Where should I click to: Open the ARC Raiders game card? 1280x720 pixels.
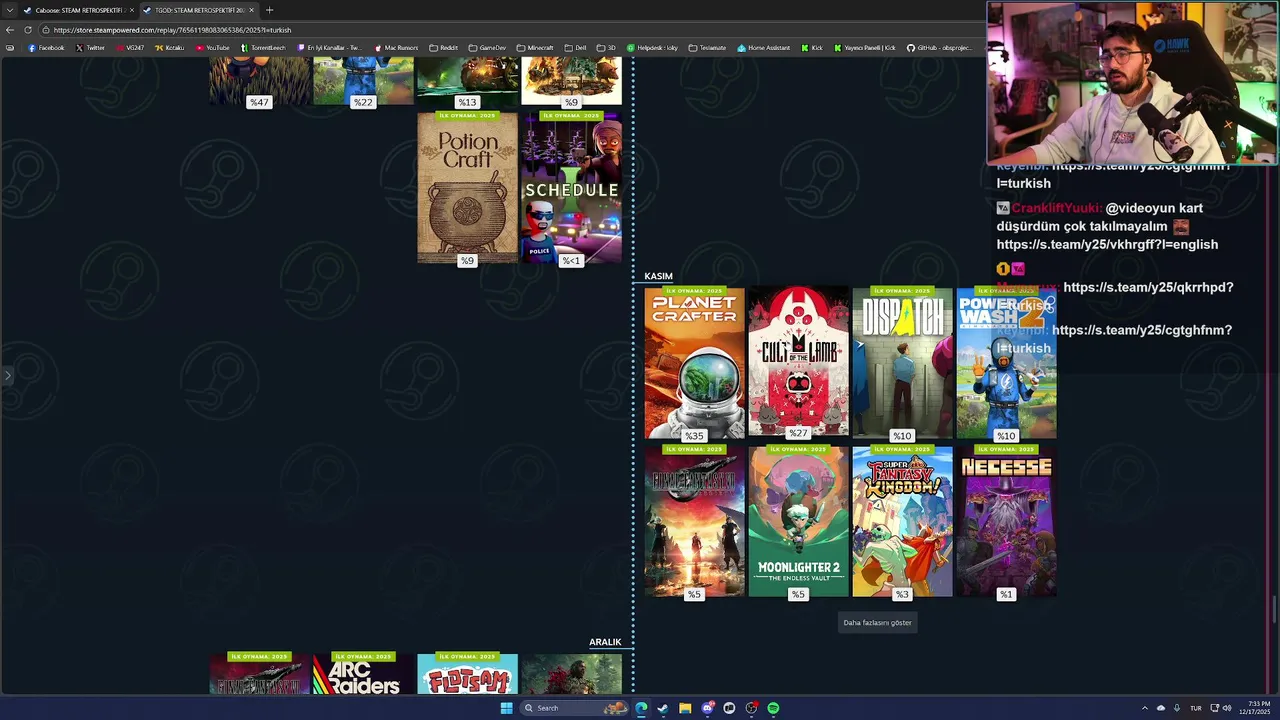point(363,673)
